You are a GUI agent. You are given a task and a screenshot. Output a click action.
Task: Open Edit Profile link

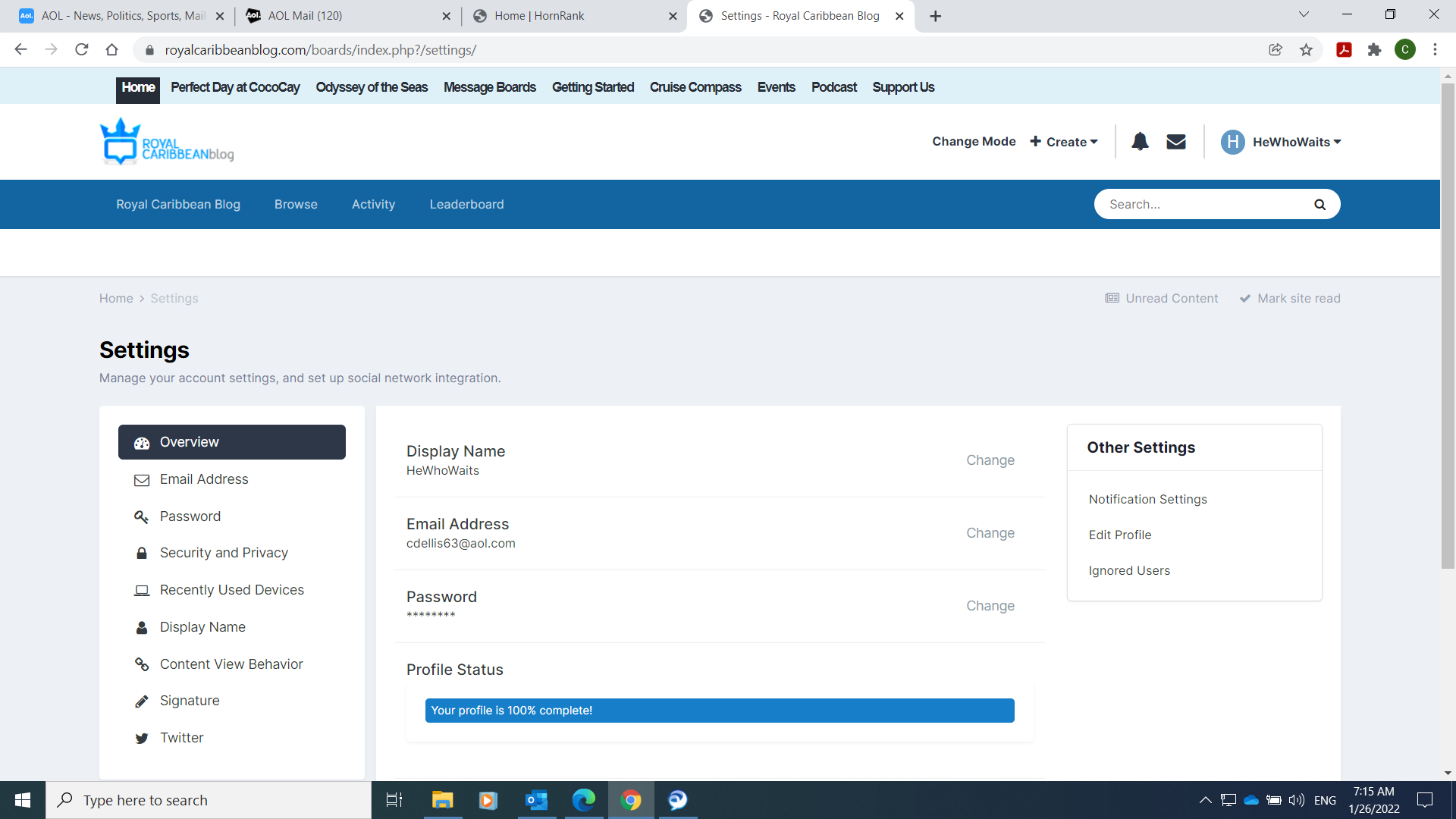pos(1120,535)
